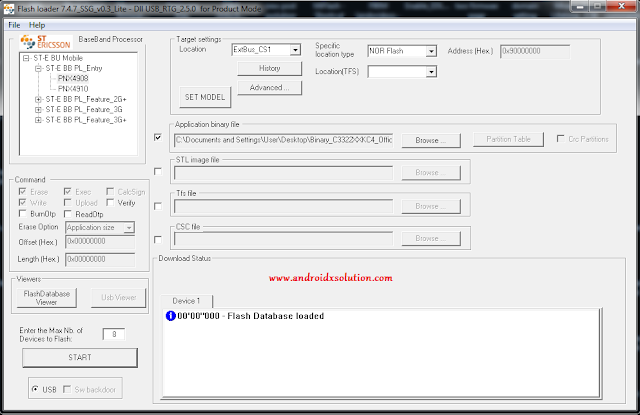The width and height of the screenshot is (640, 415).
Task: Toggle the Exec command checkbox
Action: click(68, 191)
